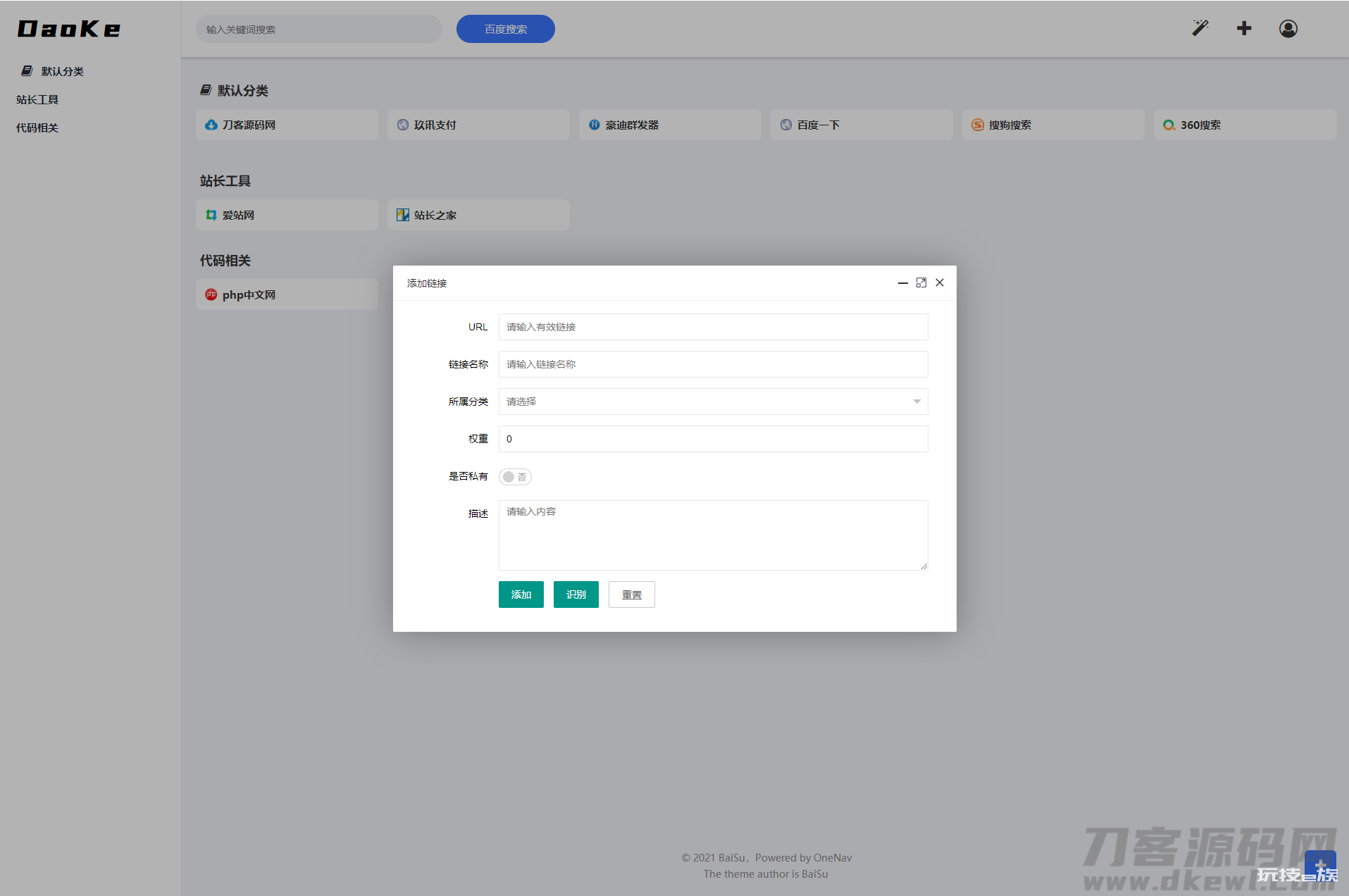Click the 描述 textarea

(x=713, y=535)
